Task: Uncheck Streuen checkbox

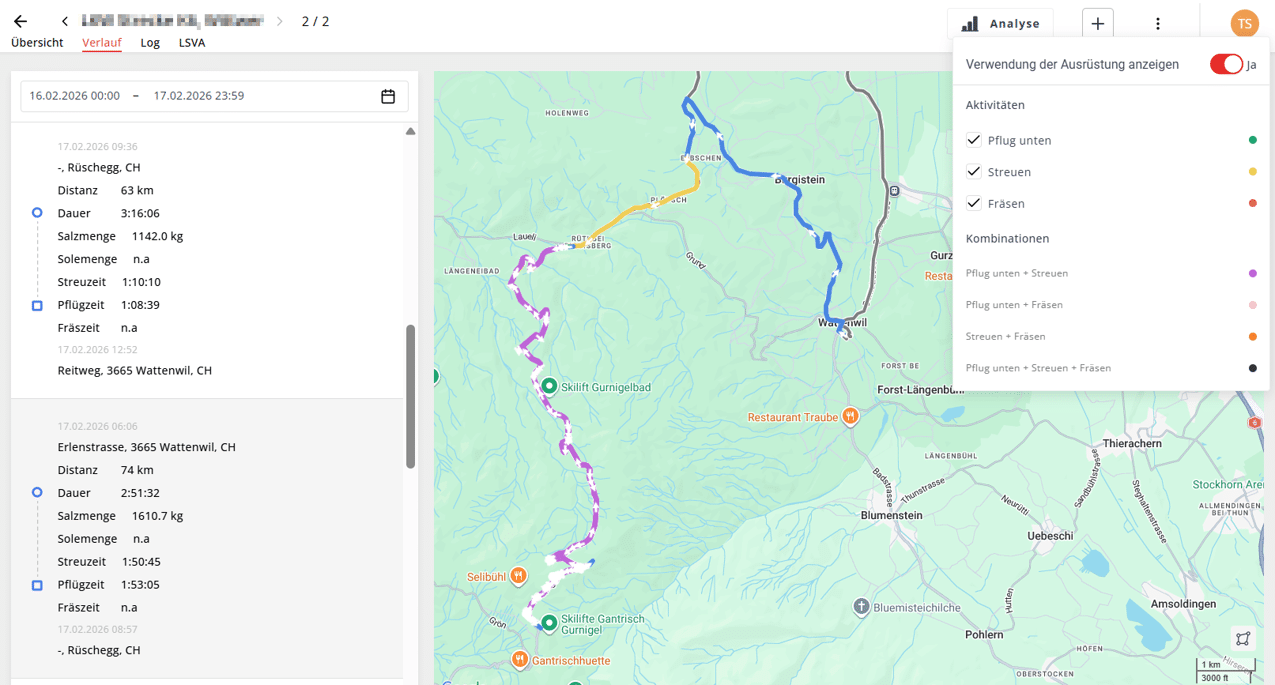Action: coord(973,172)
